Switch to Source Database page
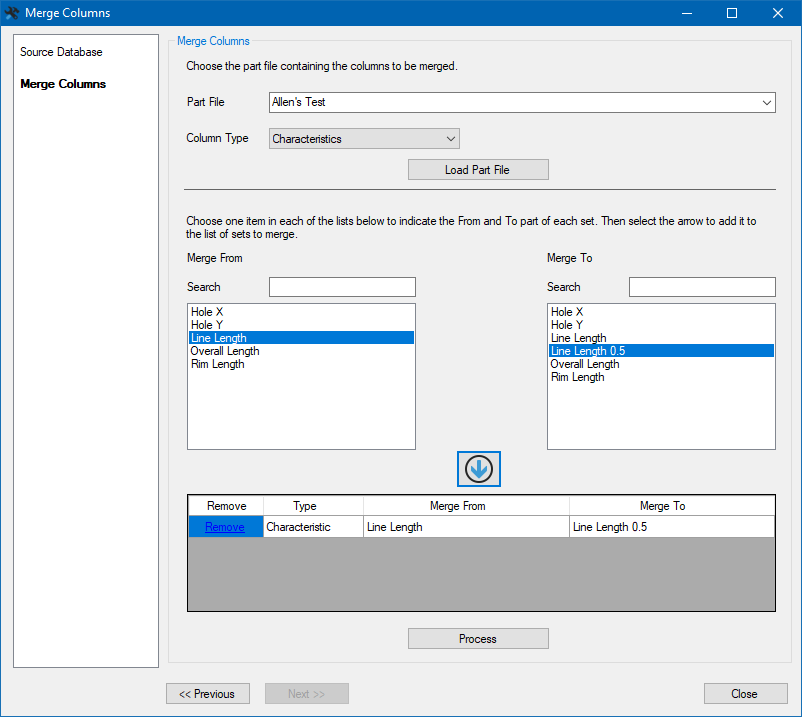Viewport: 802px width, 717px height. pos(63,51)
